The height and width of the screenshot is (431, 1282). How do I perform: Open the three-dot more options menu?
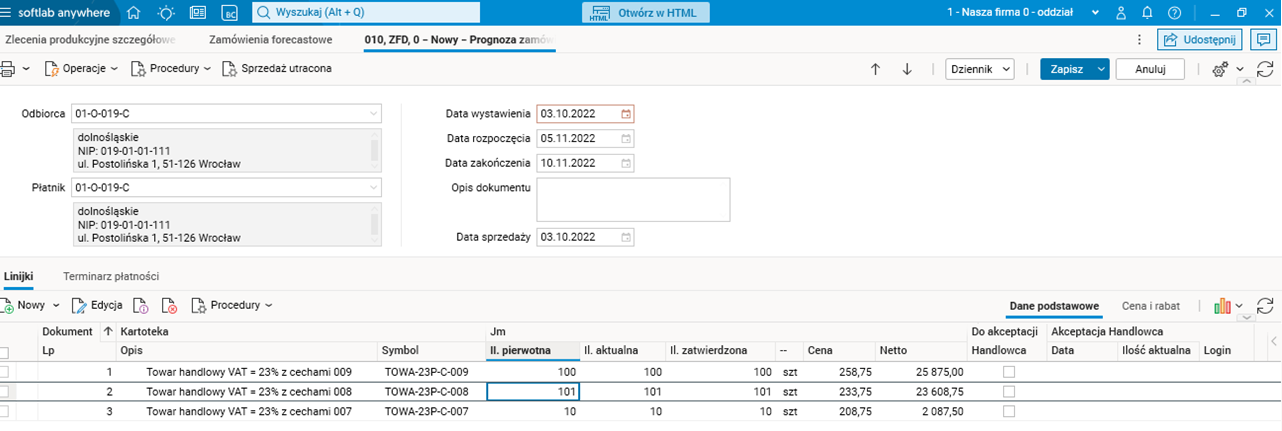tap(1140, 39)
